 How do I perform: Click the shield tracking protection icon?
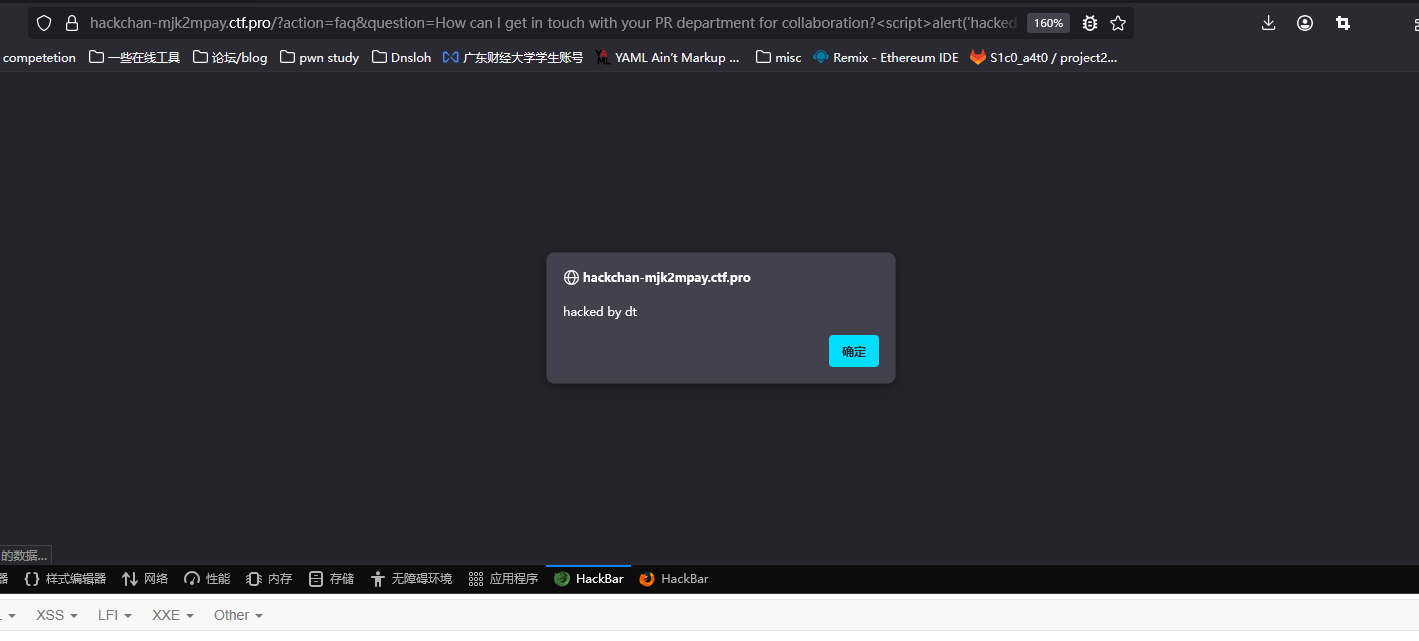pos(44,23)
